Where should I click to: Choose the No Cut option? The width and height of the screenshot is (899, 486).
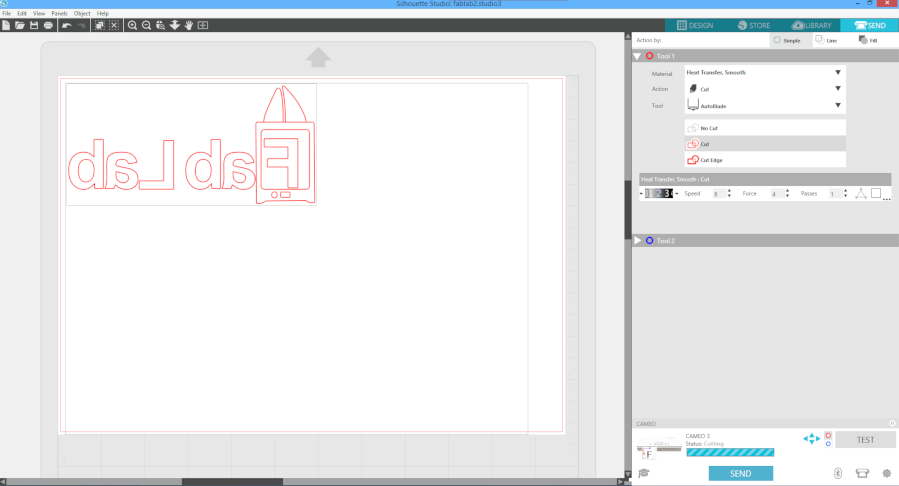(765, 128)
